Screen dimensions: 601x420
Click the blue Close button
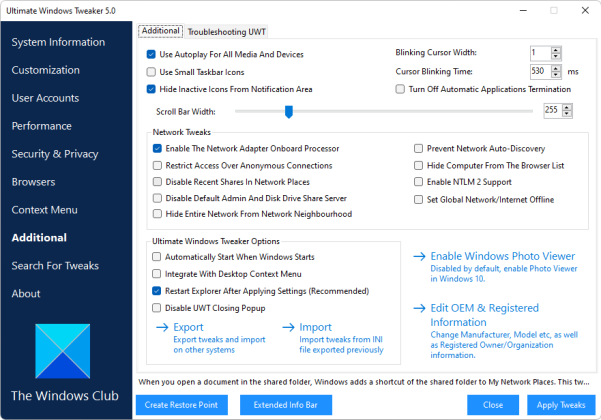click(493, 405)
